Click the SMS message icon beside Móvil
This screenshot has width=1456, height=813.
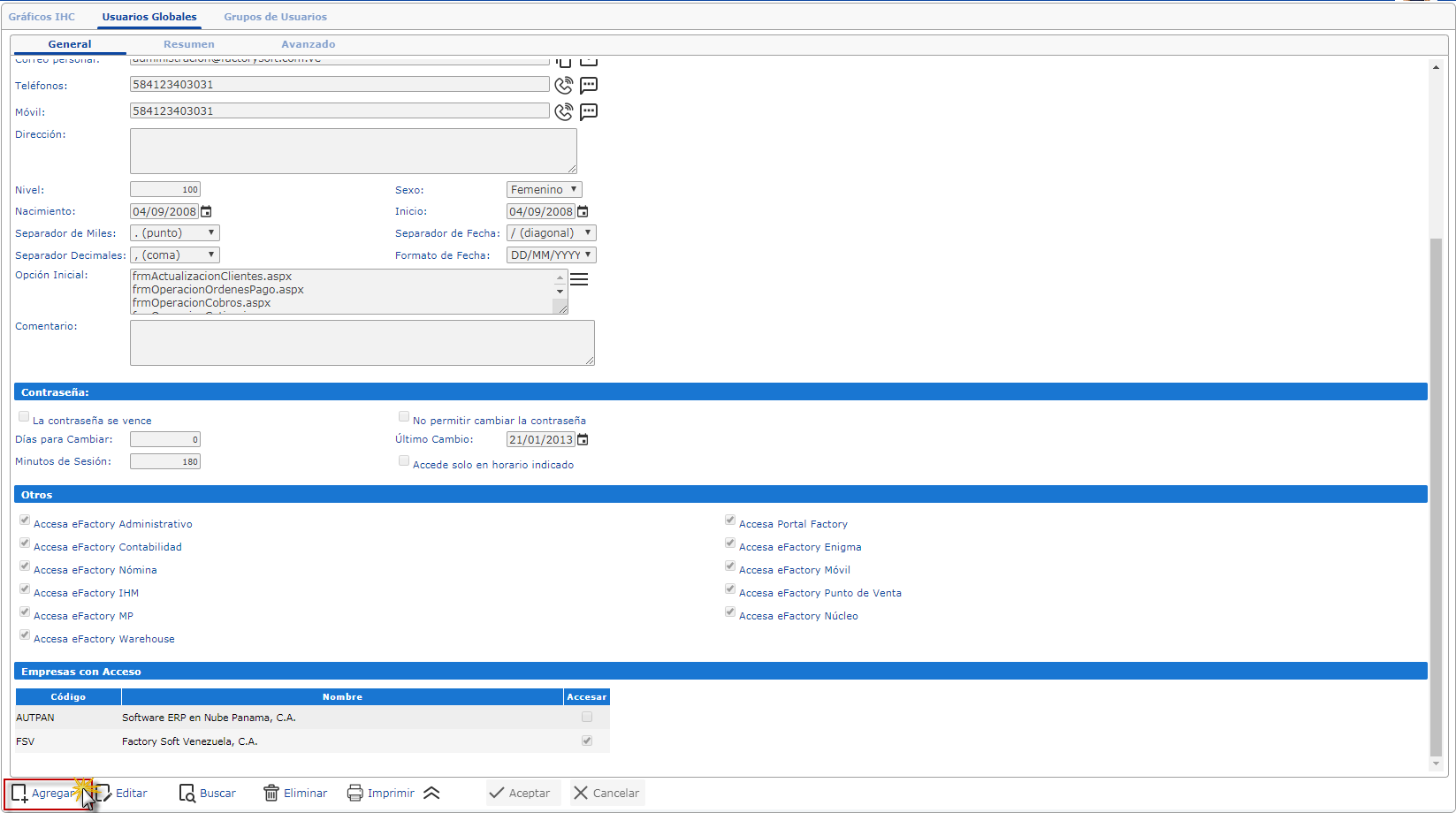click(x=589, y=112)
